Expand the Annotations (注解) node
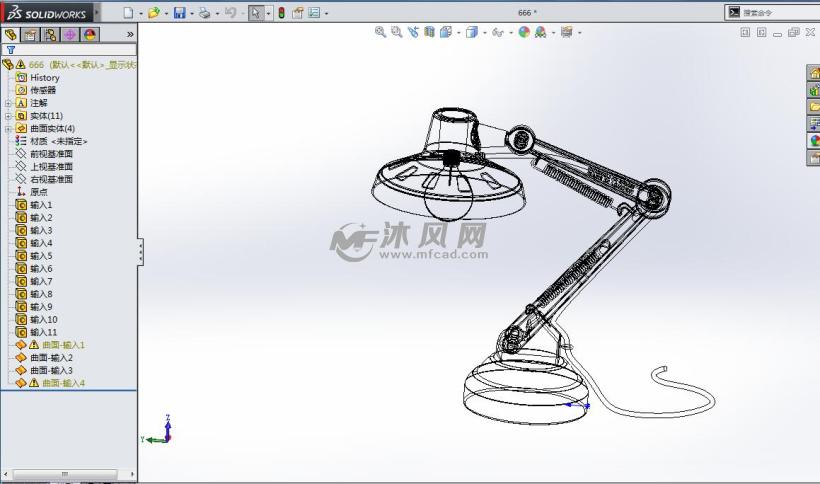The width and height of the screenshot is (820, 484). click(x=8, y=103)
